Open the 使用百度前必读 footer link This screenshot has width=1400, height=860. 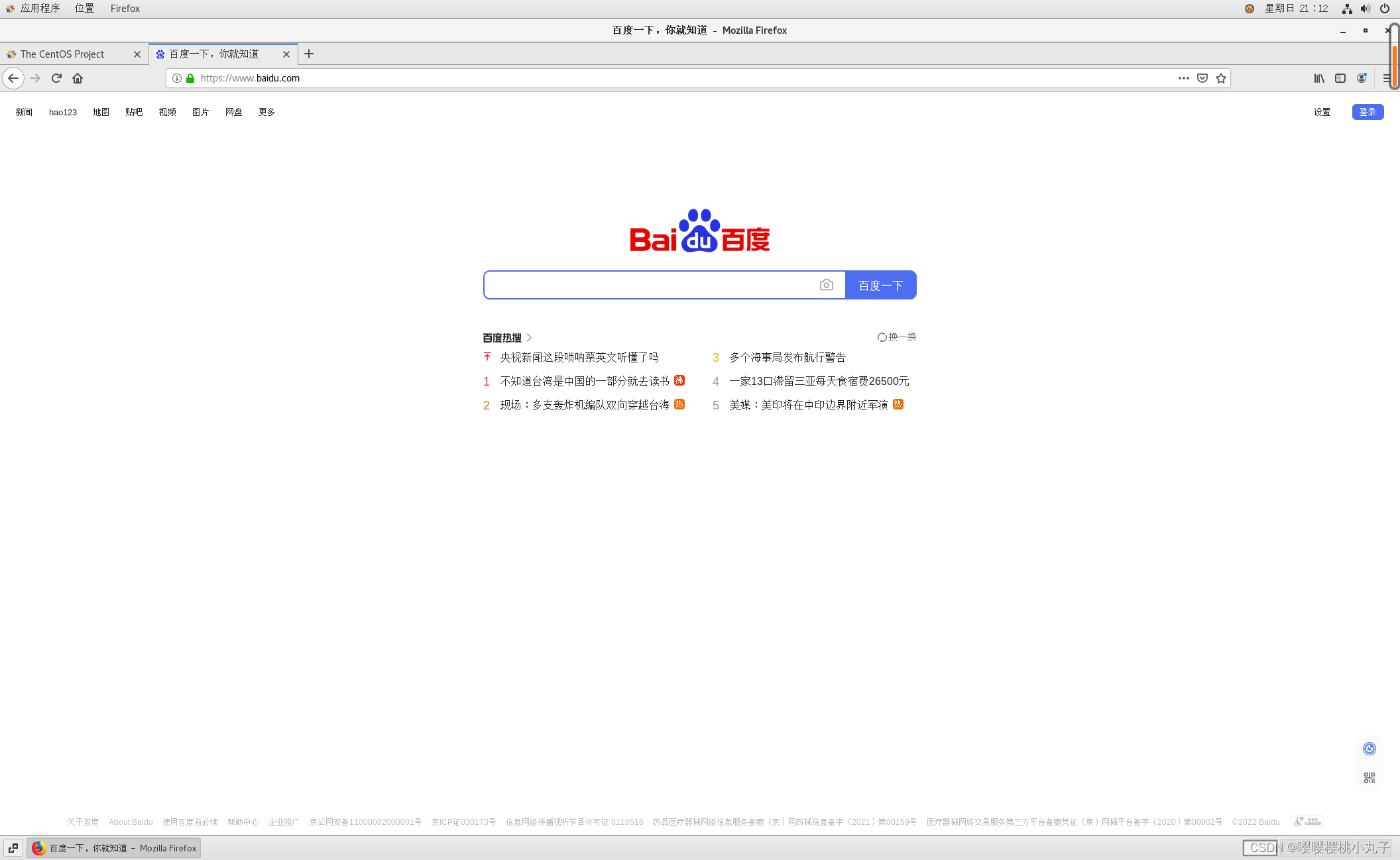190,822
